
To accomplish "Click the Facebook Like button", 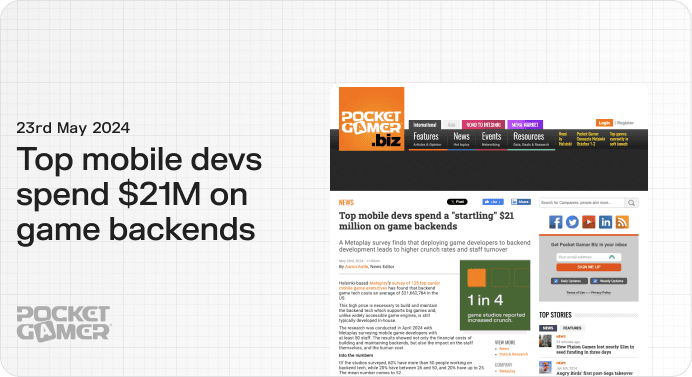I will 493,202.
